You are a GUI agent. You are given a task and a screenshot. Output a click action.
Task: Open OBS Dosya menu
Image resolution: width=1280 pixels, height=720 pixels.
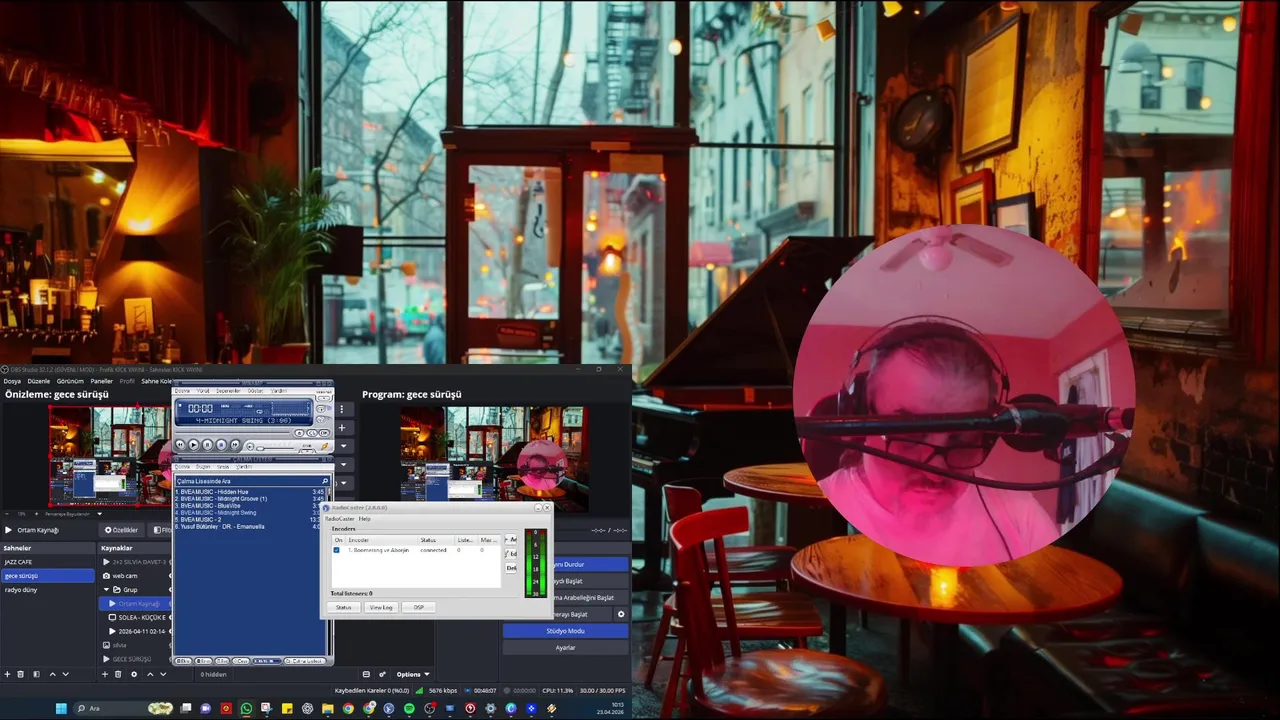12,381
